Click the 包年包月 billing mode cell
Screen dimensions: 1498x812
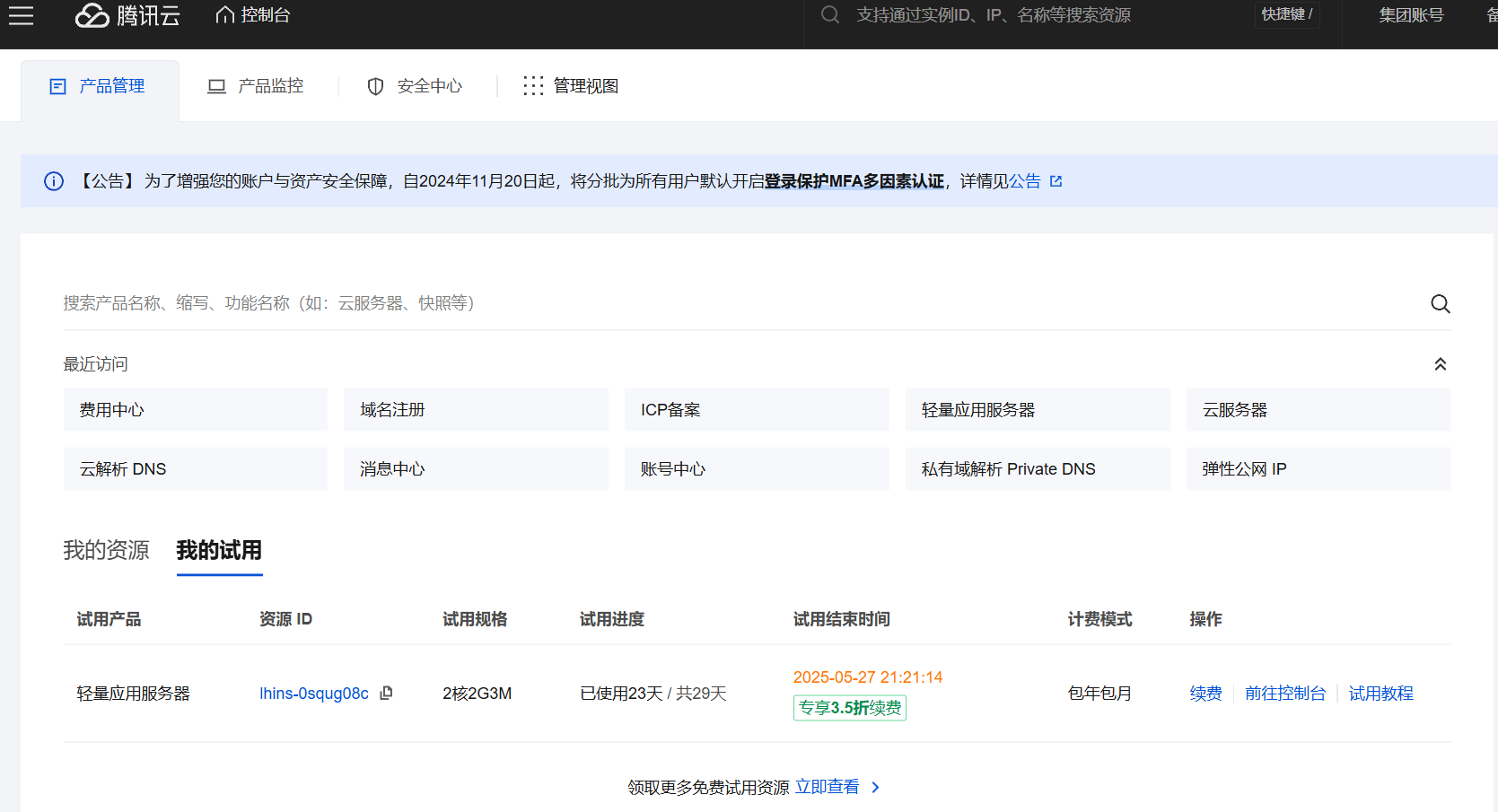point(1099,694)
